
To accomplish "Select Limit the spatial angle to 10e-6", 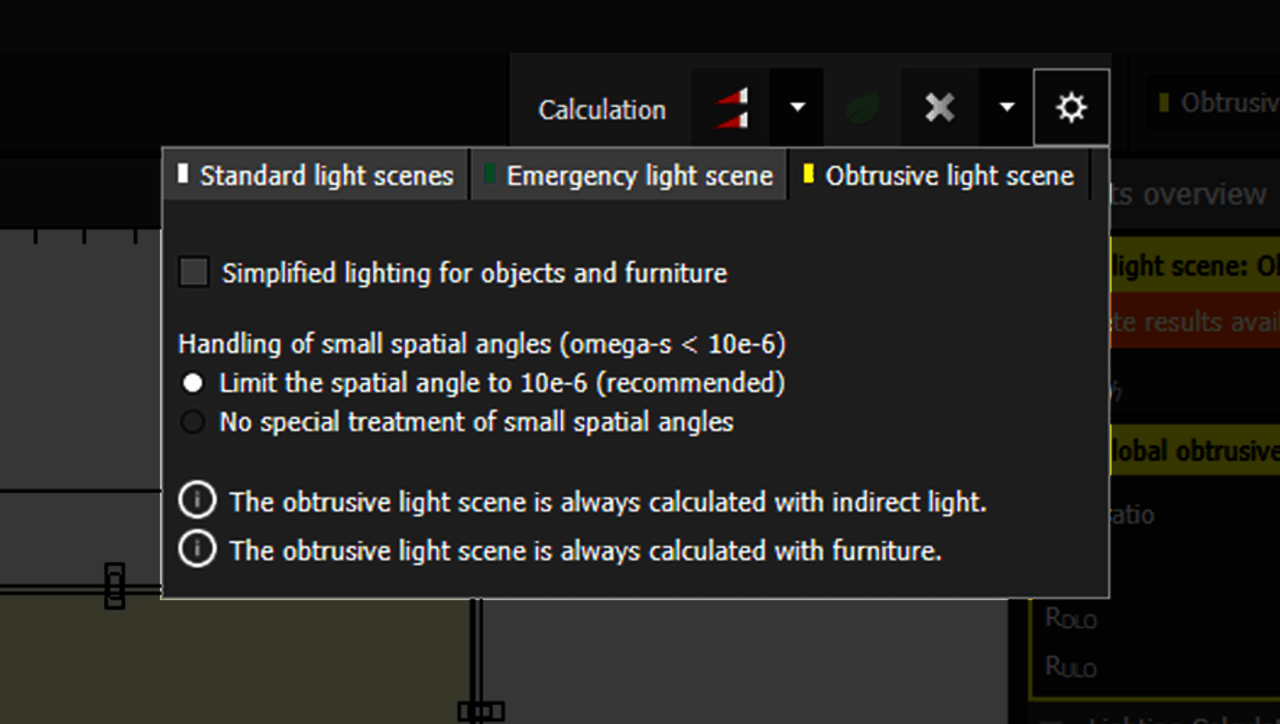I will click(192, 383).
